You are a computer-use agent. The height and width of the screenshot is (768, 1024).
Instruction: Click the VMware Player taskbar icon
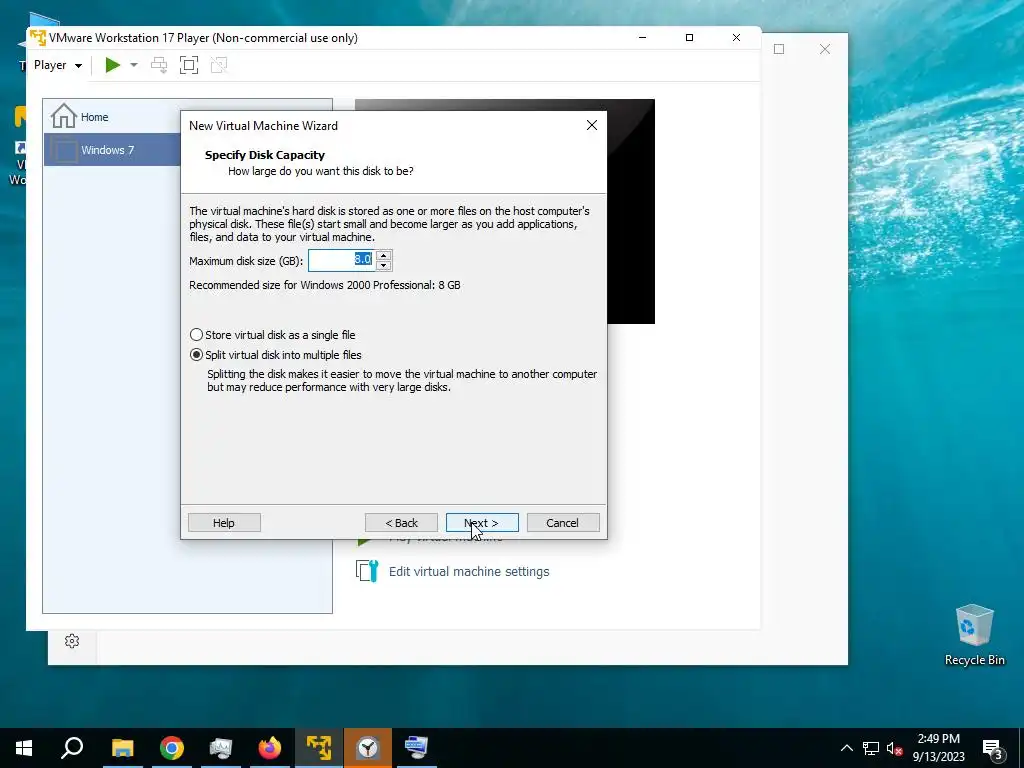[319, 748]
